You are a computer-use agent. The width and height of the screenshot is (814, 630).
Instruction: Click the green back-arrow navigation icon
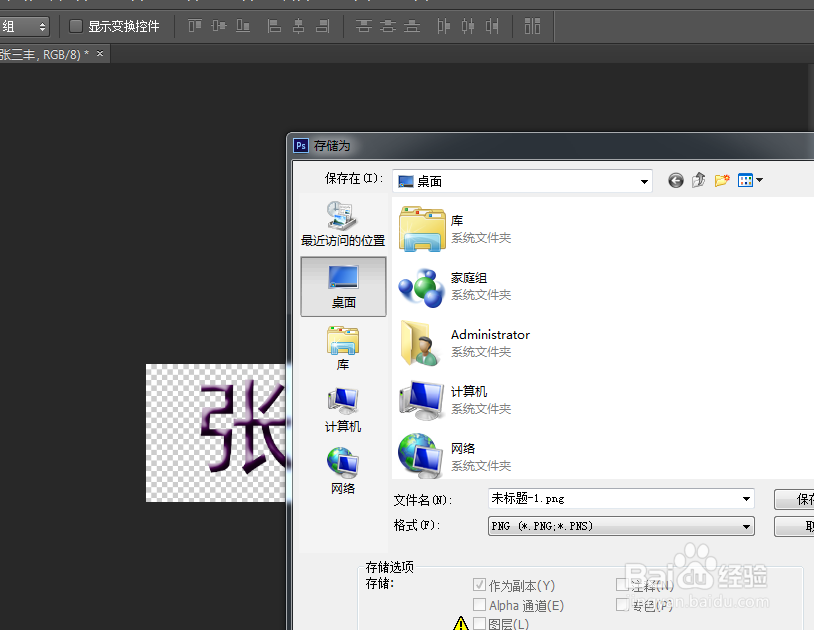[676, 180]
